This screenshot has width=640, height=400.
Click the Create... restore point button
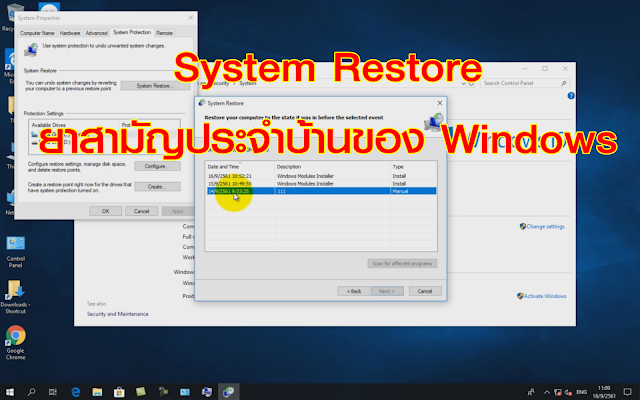tap(157, 187)
